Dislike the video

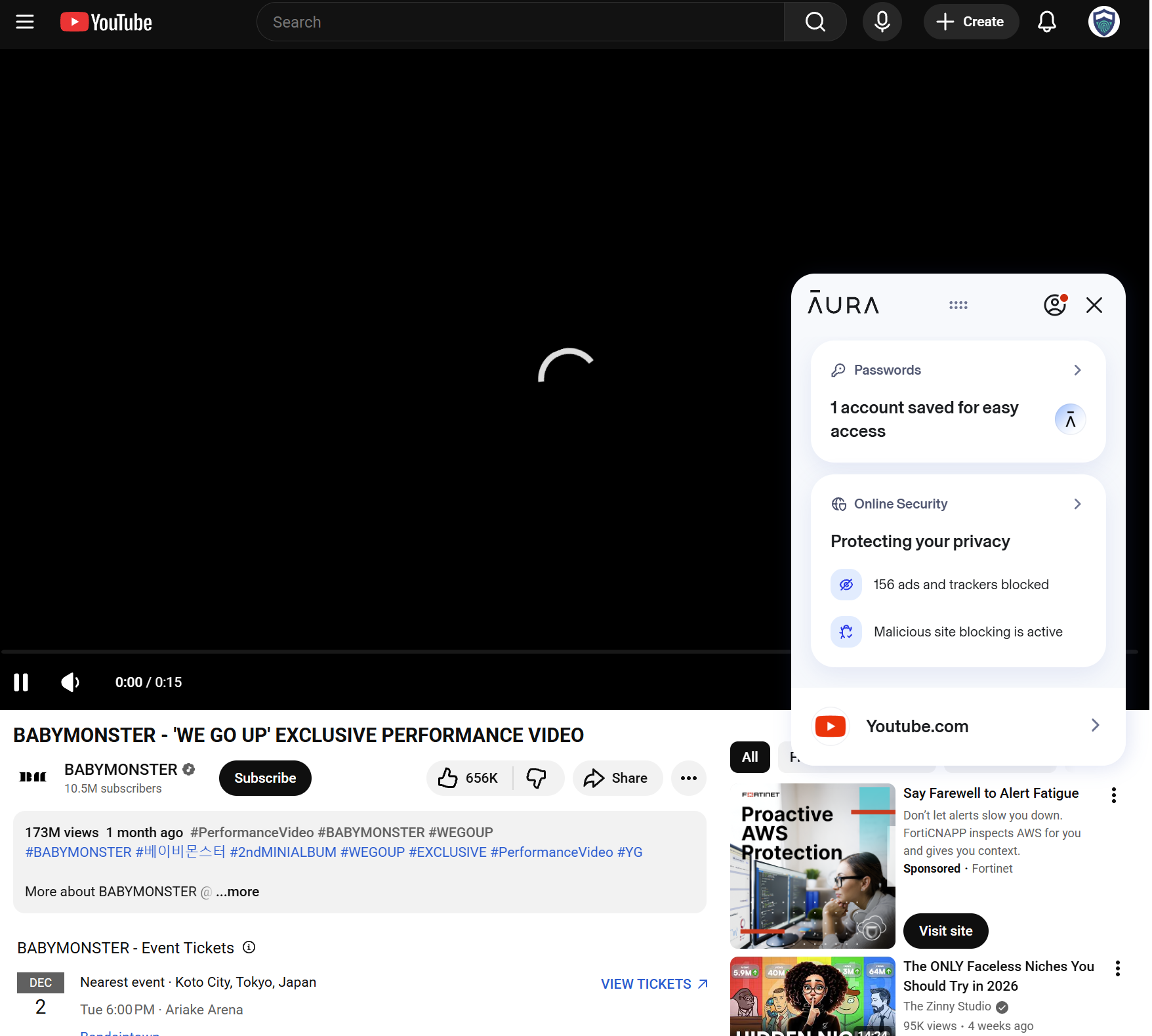537,778
